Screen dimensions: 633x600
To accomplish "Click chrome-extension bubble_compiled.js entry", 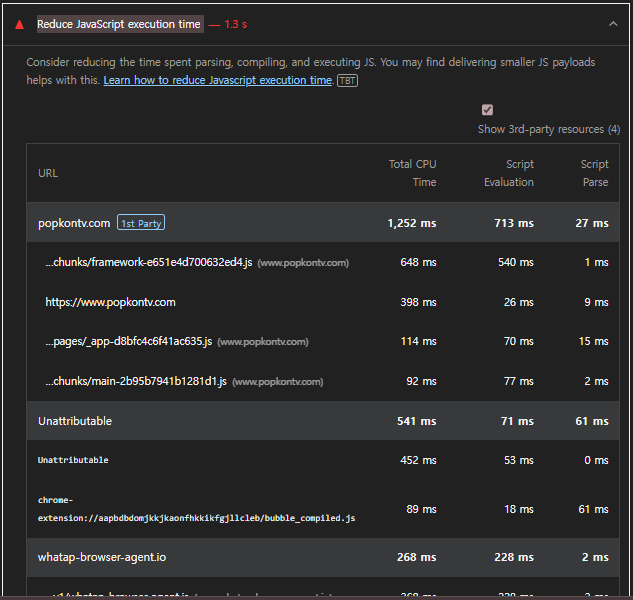I will 197,509.
